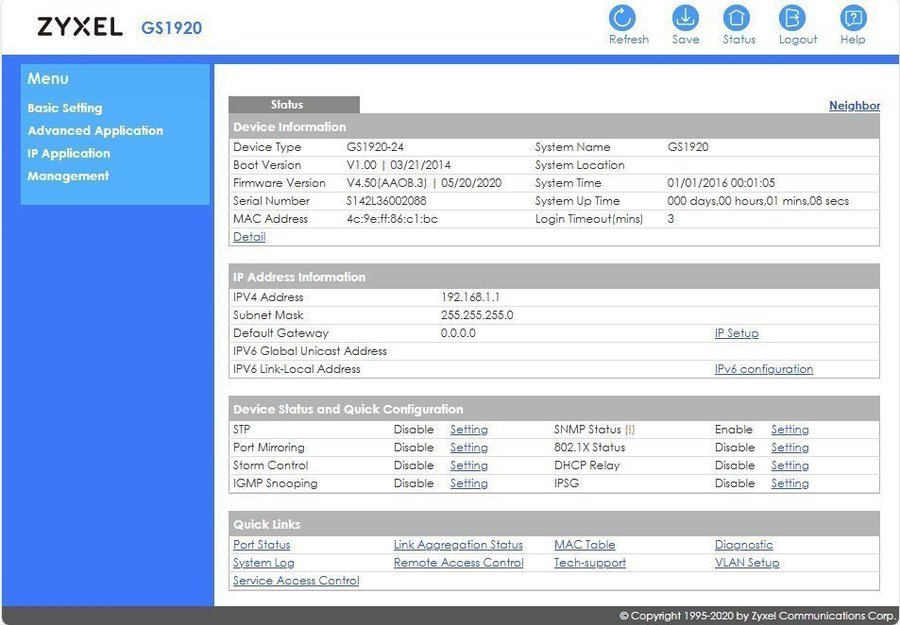Select the Status tab
Image resolution: width=900 pixels, height=625 pixels.
(287, 105)
